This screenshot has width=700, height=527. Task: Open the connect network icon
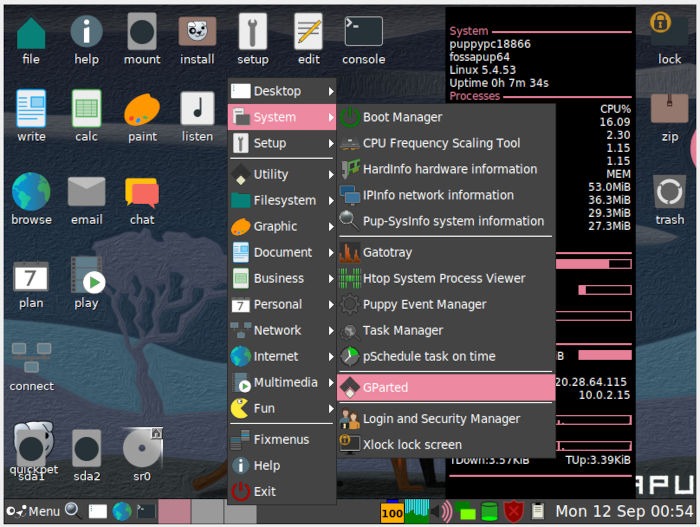pyautogui.click(x=31, y=357)
